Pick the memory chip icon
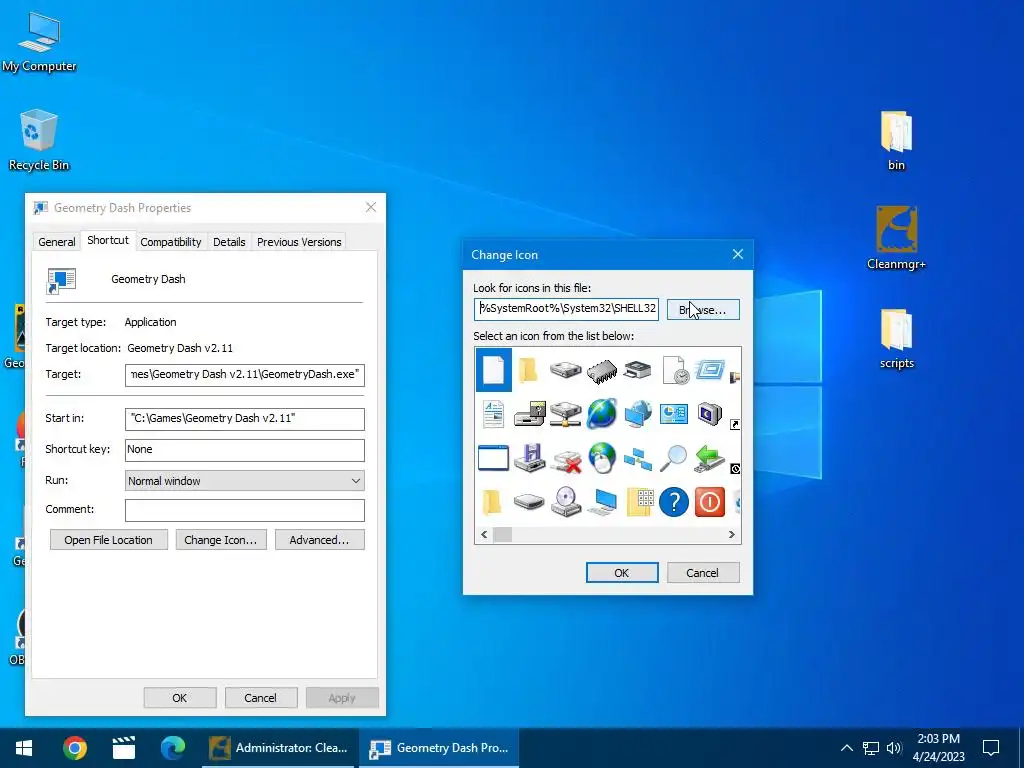1024x768 pixels. click(601, 371)
